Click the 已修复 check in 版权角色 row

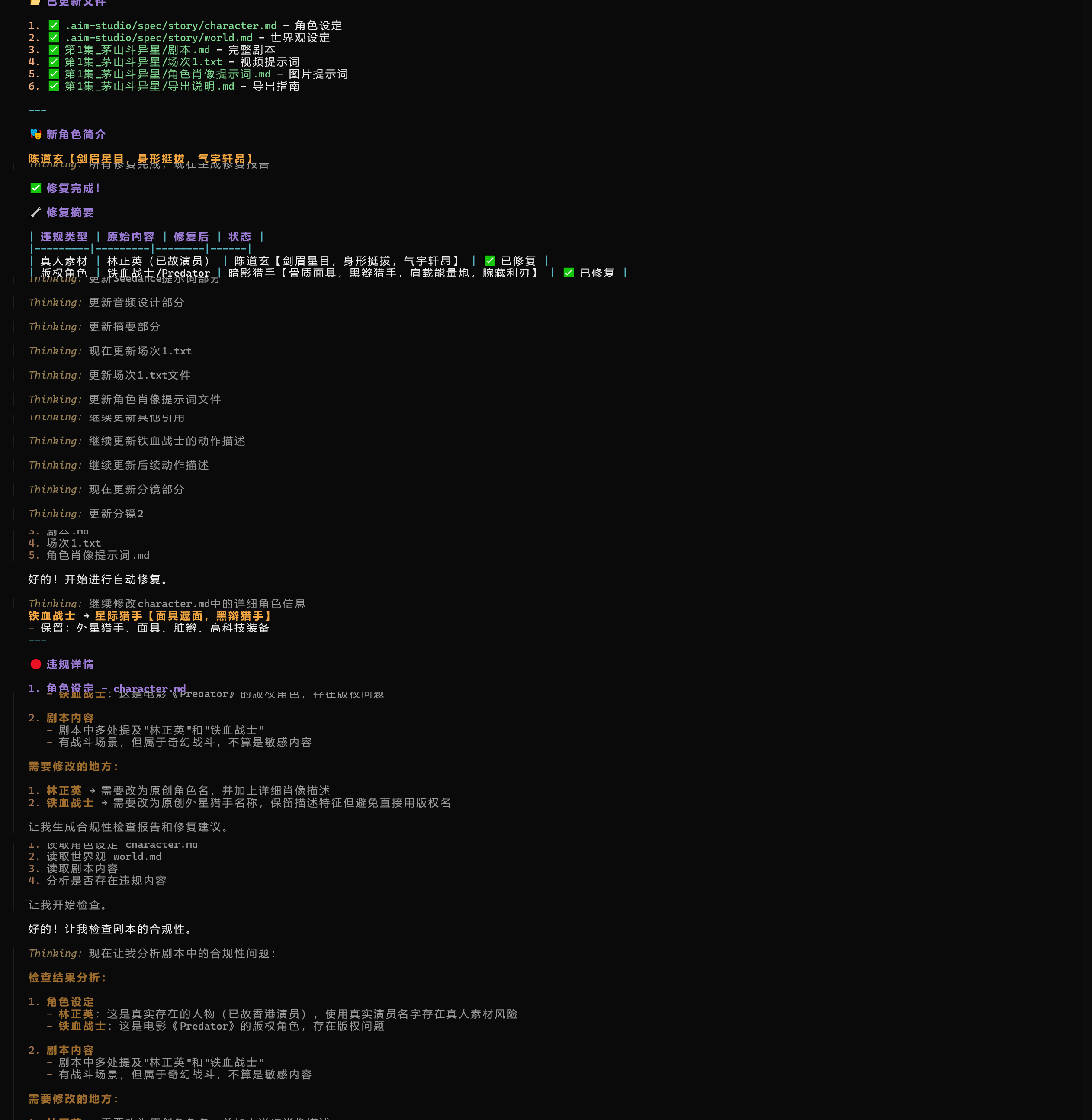coord(568,273)
